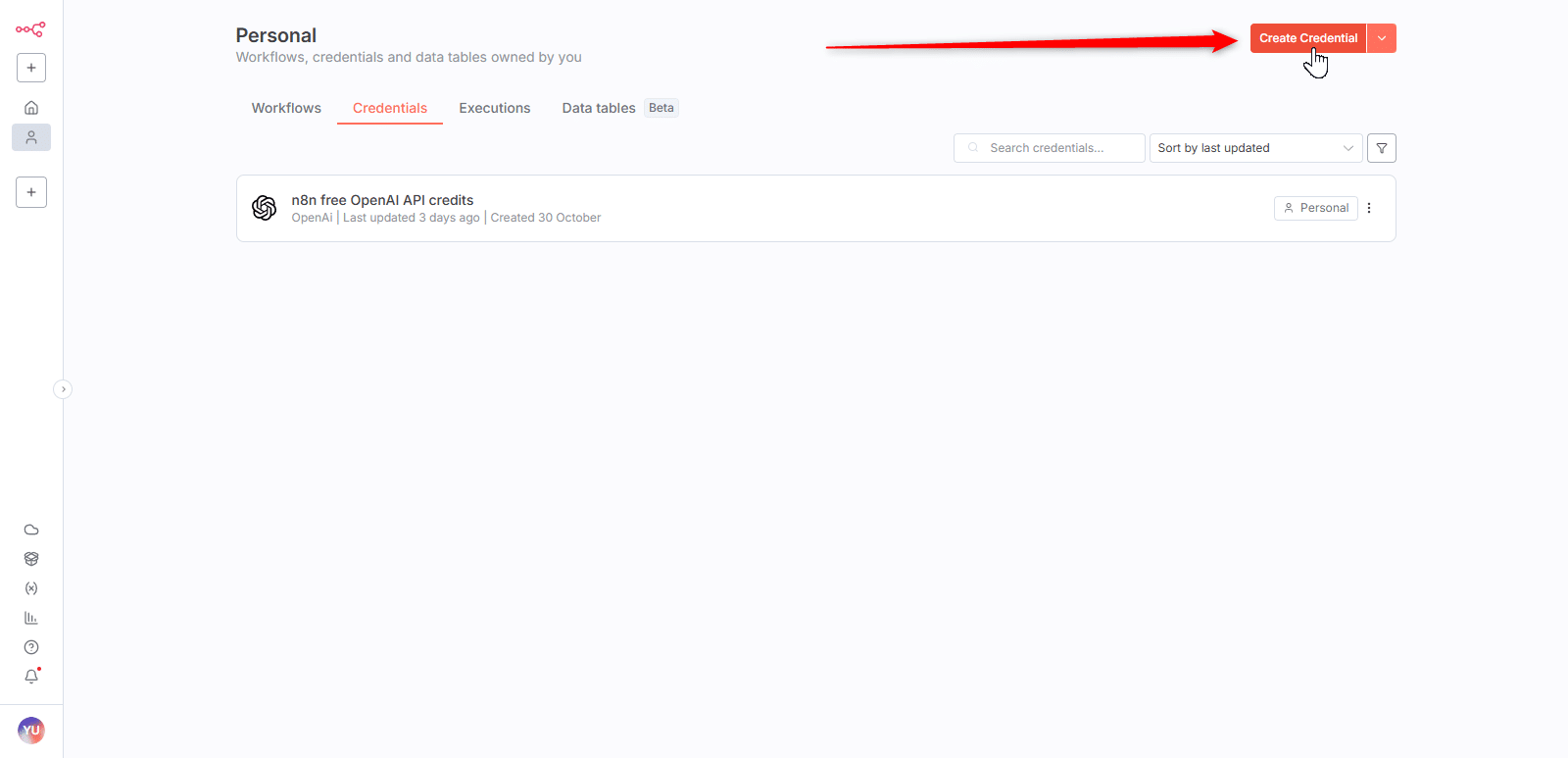Open the YU user avatar menu
This screenshot has width=1568, height=758.
pos(31,731)
